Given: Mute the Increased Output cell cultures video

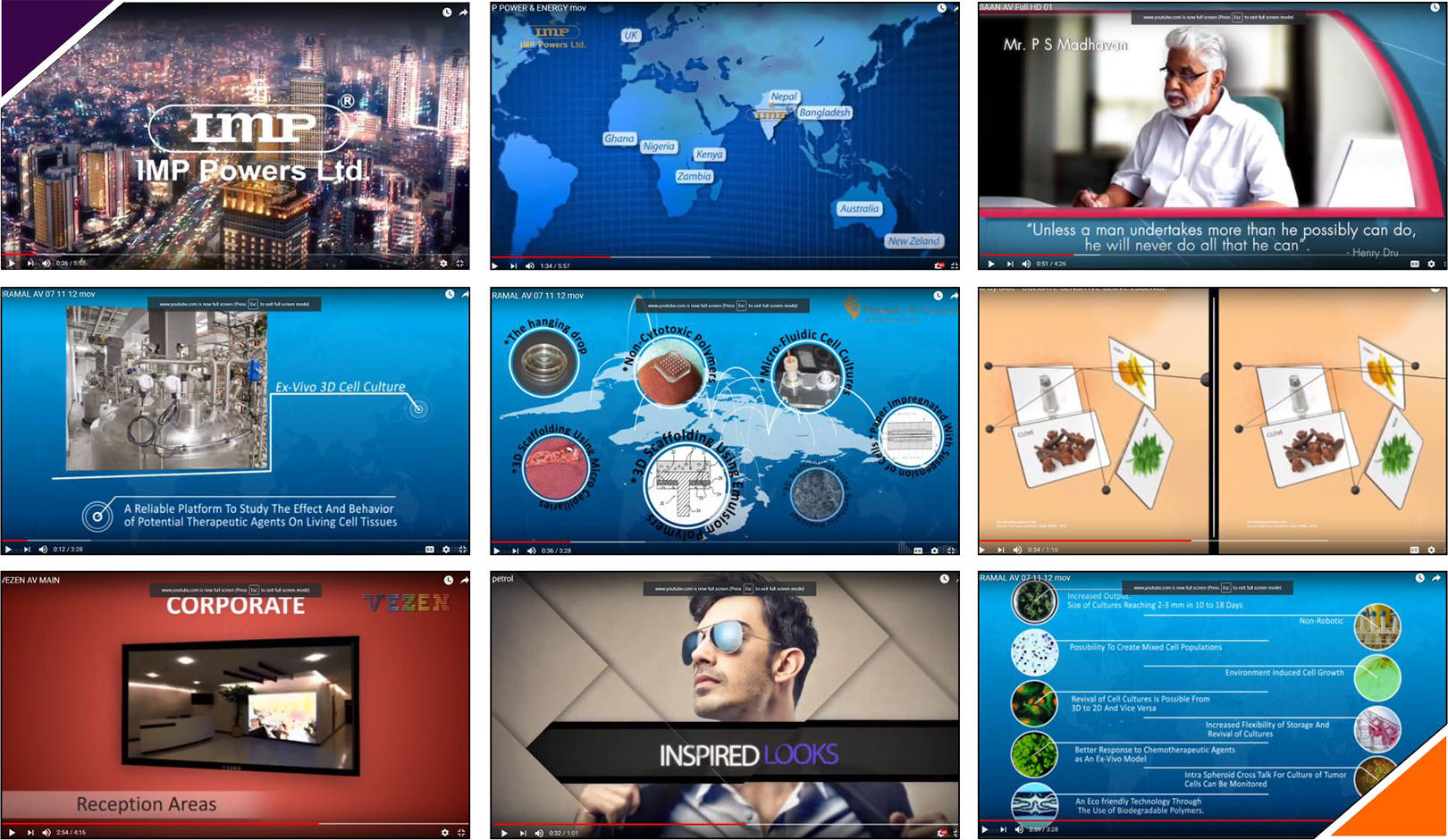Looking at the screenshot, I should coord(1019,829).
